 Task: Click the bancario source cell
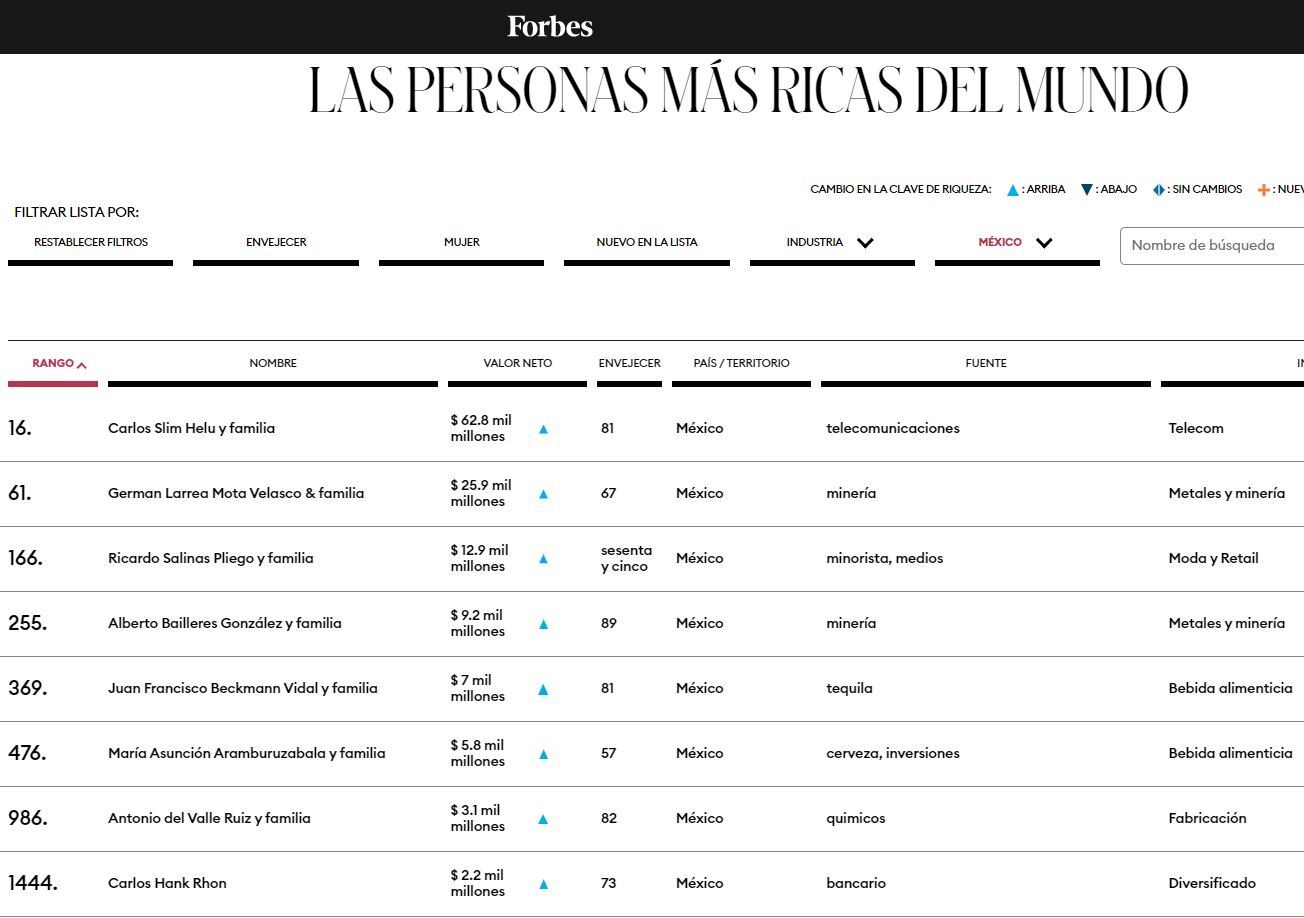[856, 883]
